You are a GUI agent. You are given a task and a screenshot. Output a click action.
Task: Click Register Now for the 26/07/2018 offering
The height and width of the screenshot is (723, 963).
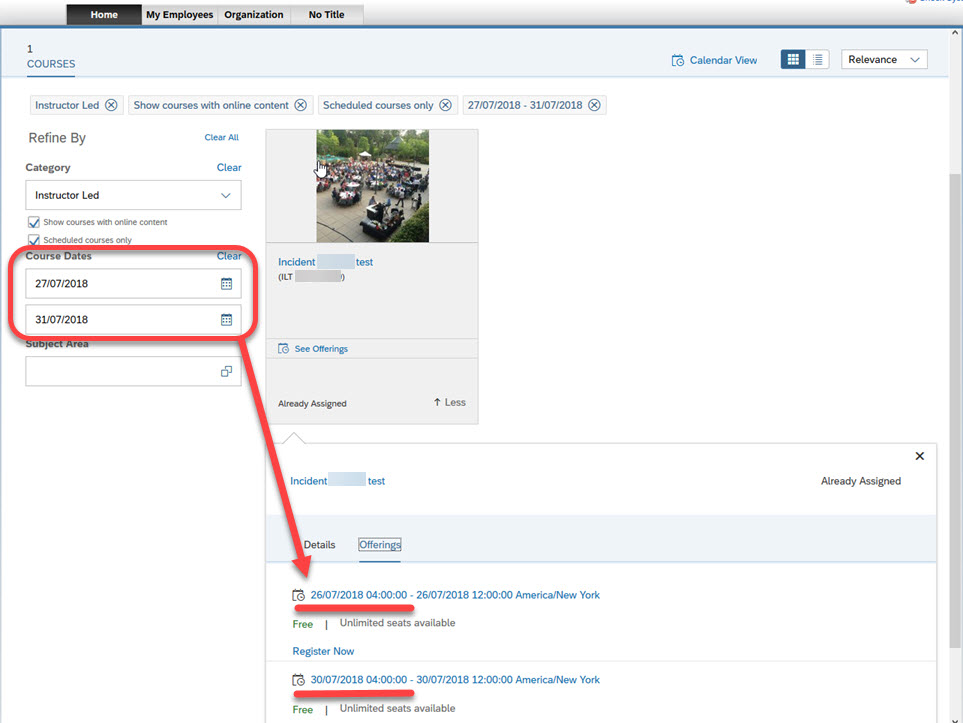point(323,651)
